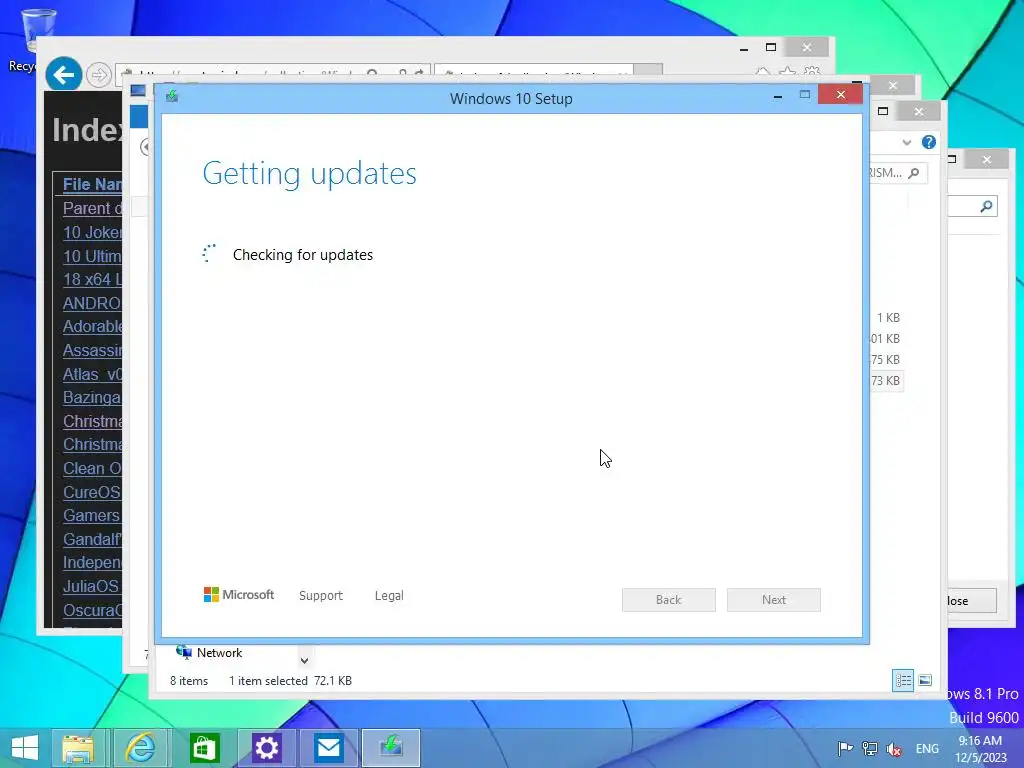
Task: Click the Next button in Windows 10 Setup
Action: [773, 600]
